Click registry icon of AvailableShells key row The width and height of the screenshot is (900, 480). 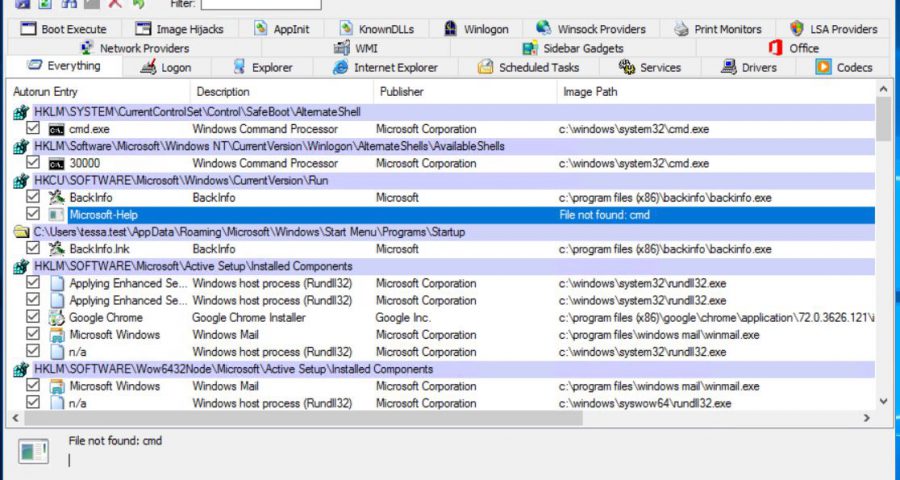(x=21, y=146)
